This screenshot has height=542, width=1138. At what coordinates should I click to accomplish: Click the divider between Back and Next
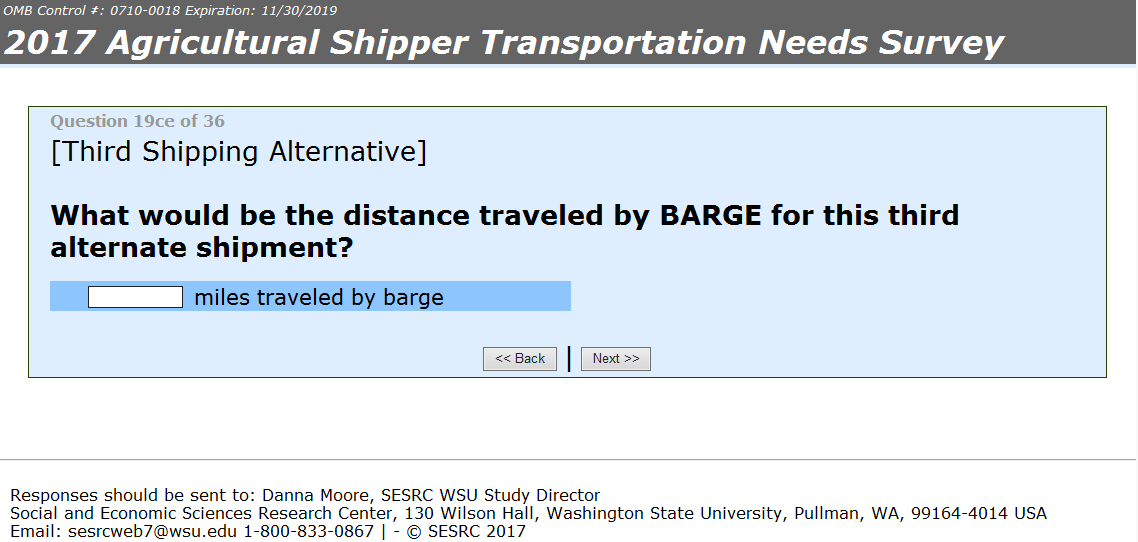click(x=569, y=358)
